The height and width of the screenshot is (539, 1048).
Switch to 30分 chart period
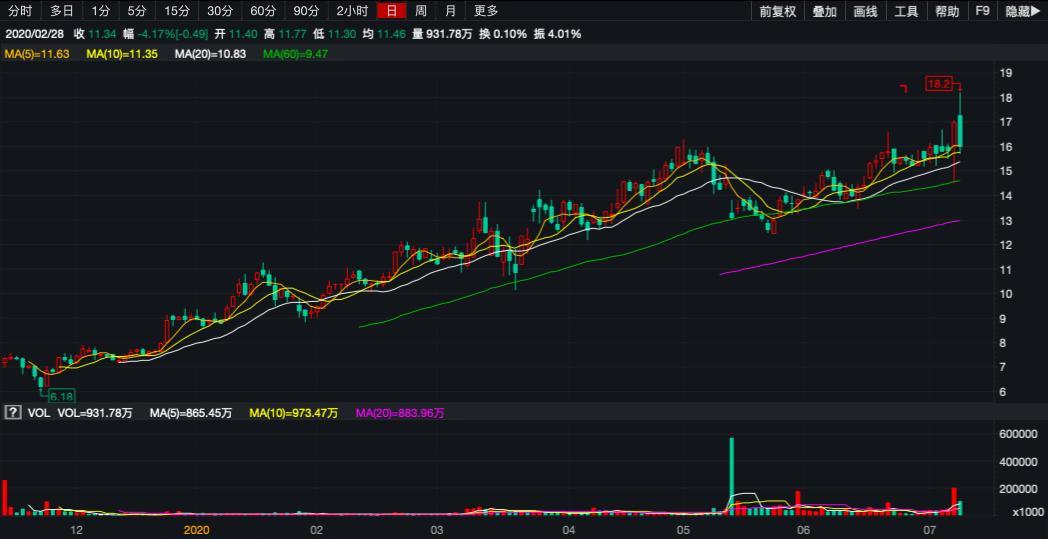click(x=219, y=11)
